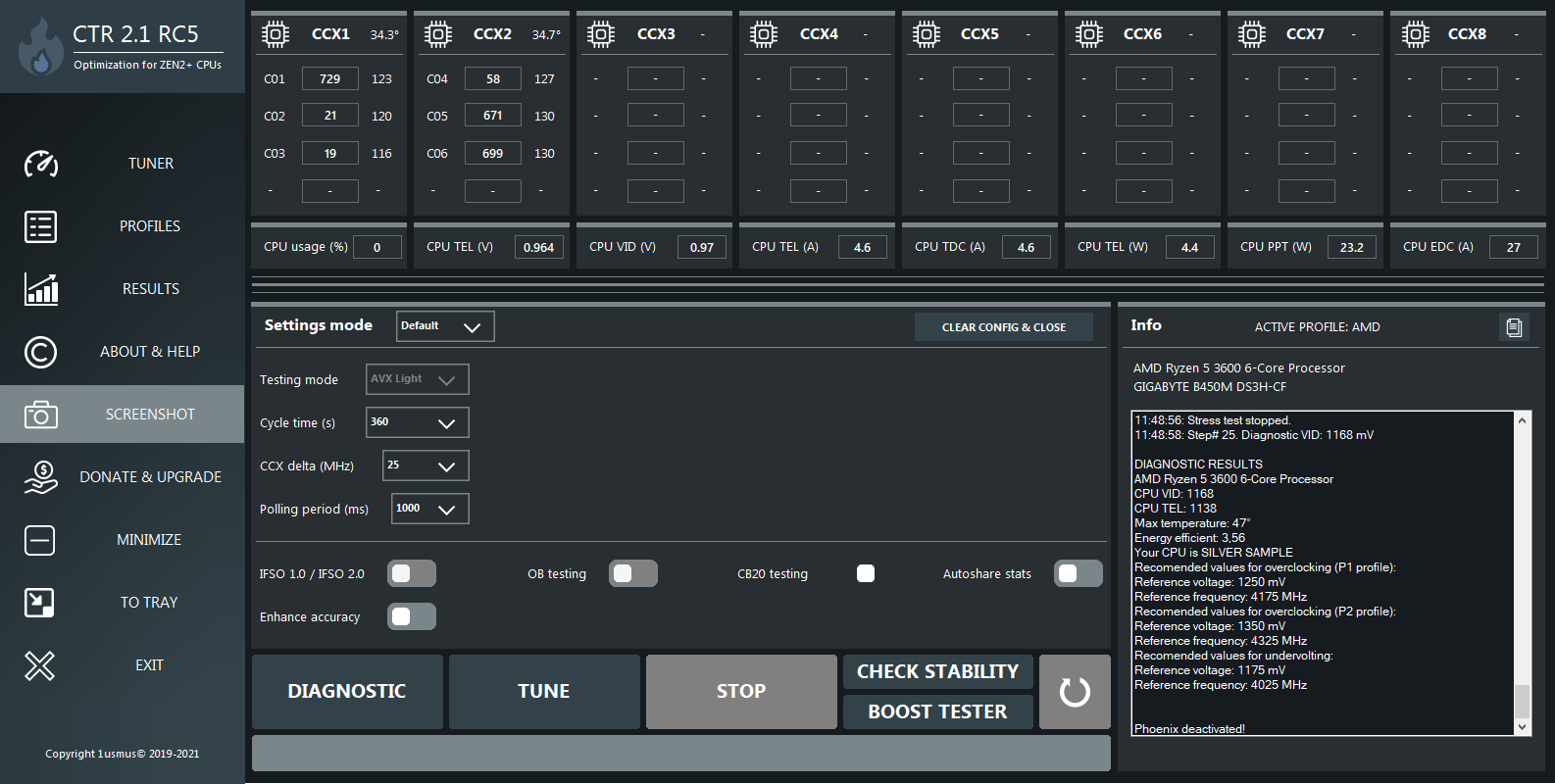Click the Results bar chart icon
The width and height of the screenshot is (1555, 784).
(40, 289)
